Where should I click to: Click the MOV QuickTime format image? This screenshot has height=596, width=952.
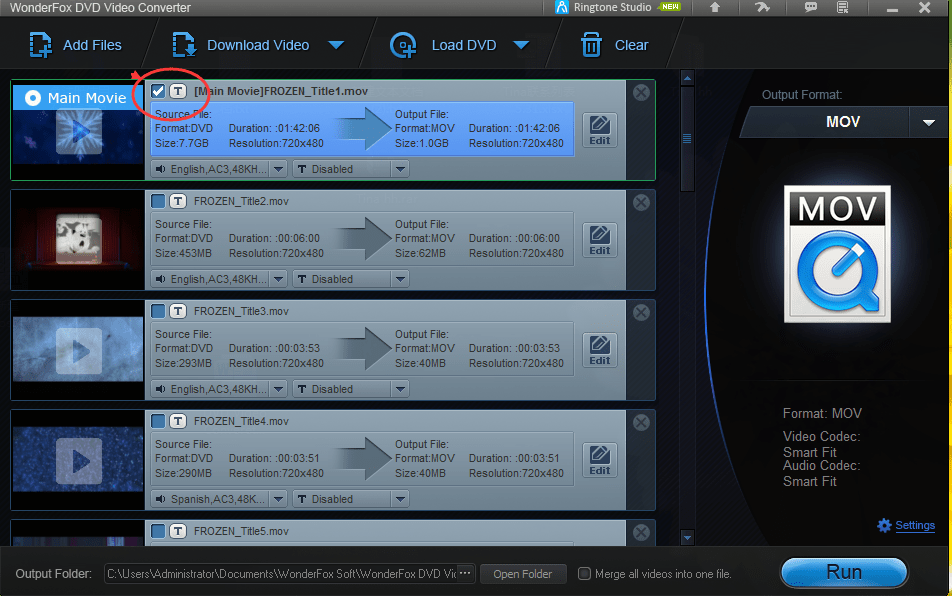click(837, 254)
